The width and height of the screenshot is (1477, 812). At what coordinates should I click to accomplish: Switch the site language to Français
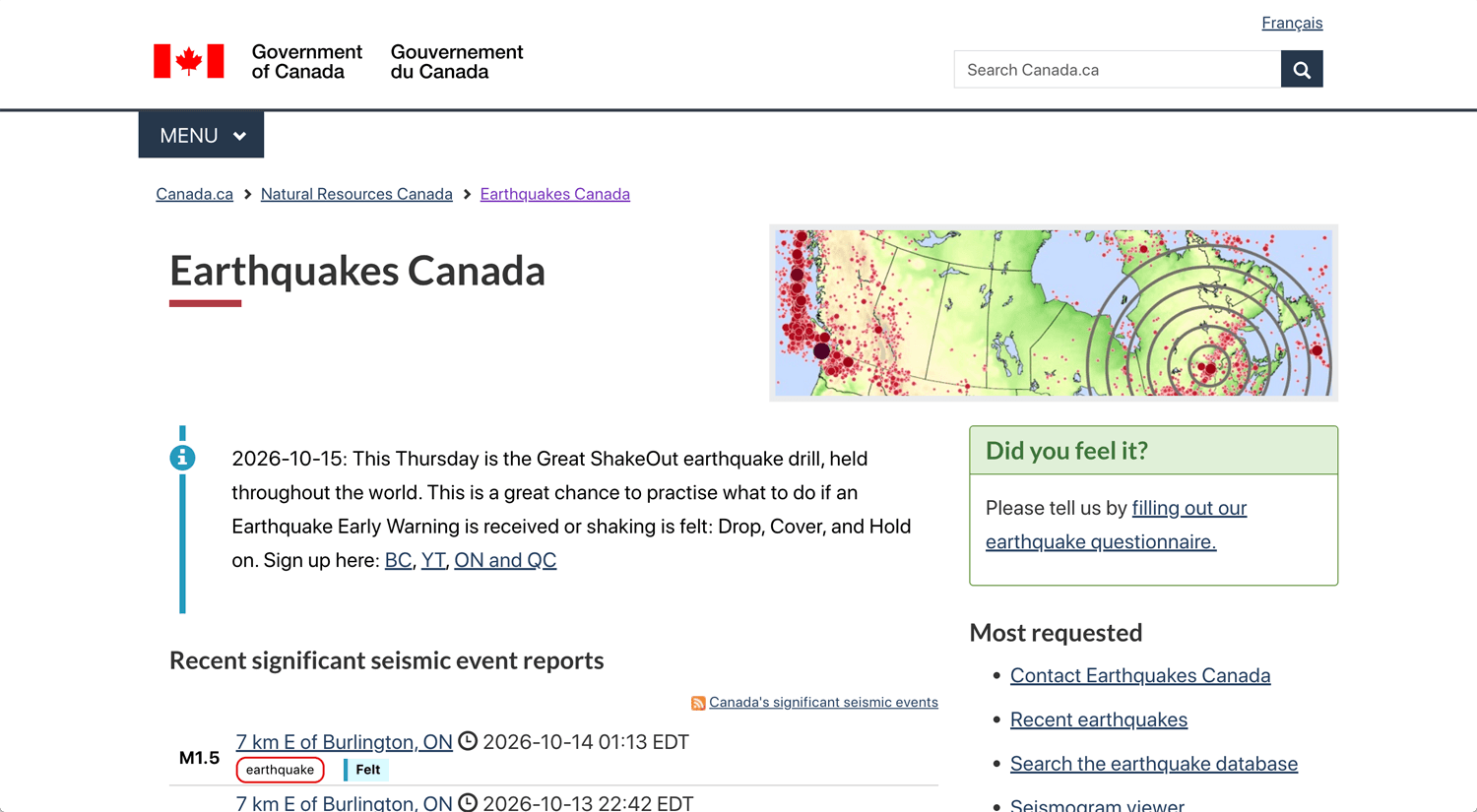click(1292, 23)
